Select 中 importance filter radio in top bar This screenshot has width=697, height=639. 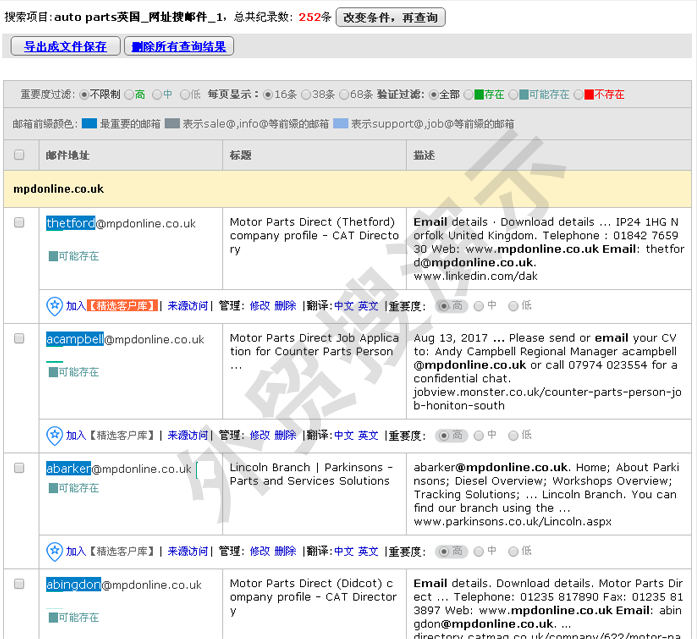pyautogui.click(x=156, y=95)
